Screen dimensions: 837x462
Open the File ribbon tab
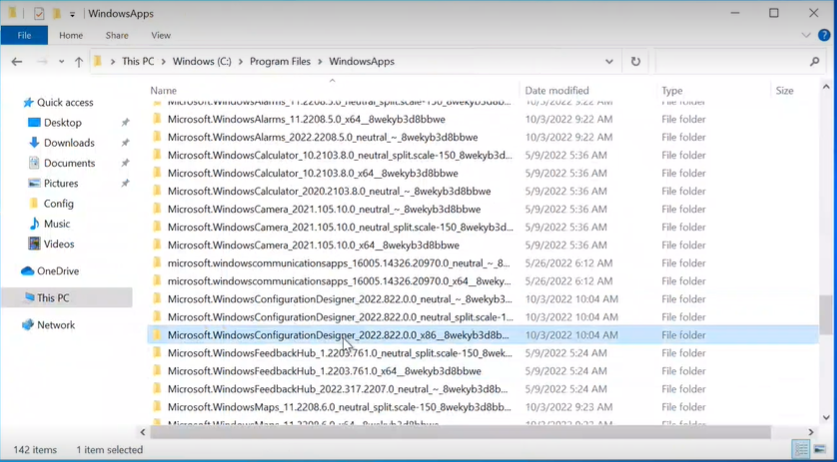point(24,35)
